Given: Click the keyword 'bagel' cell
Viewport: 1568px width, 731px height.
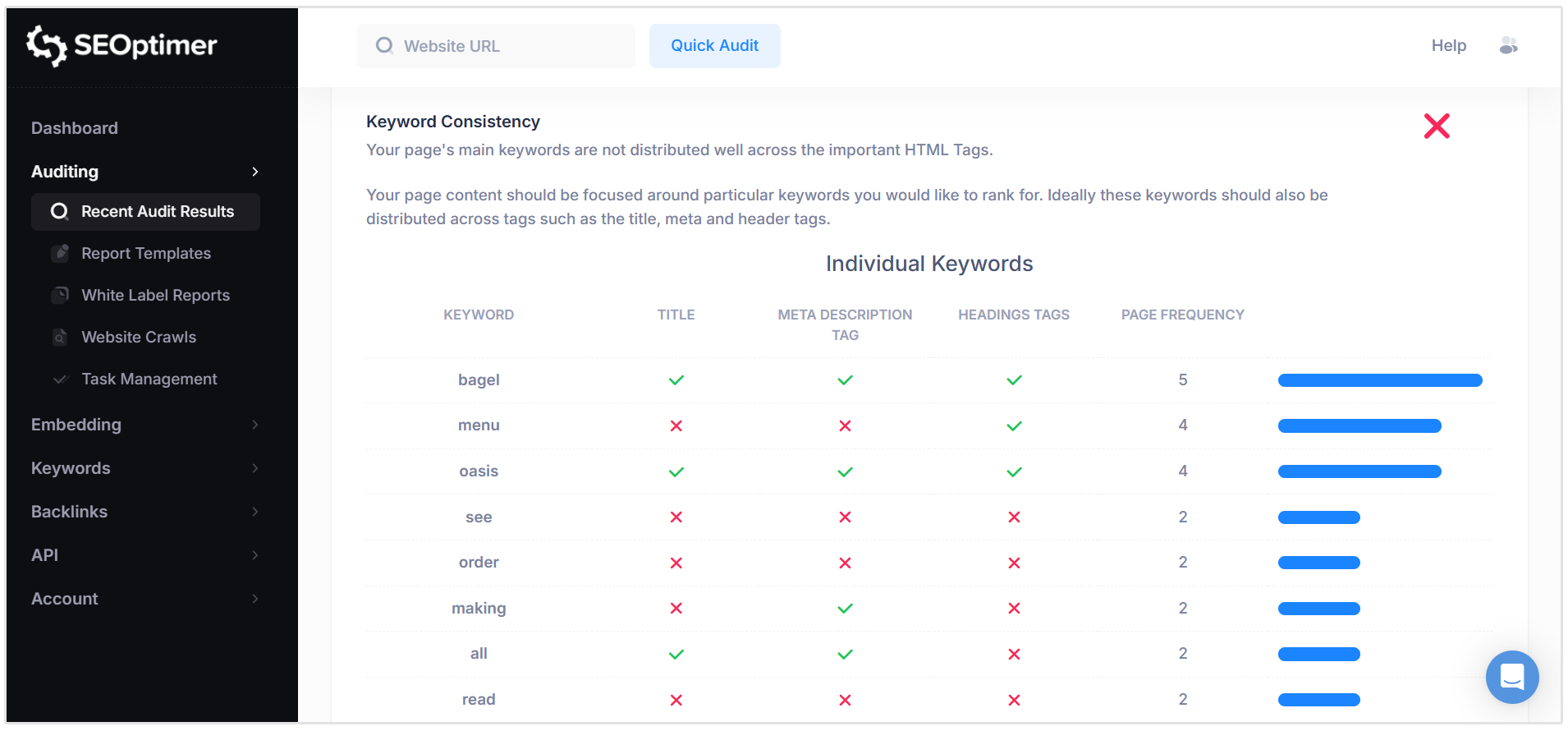Looking at the screenshot, I should [x=479, y=379].
